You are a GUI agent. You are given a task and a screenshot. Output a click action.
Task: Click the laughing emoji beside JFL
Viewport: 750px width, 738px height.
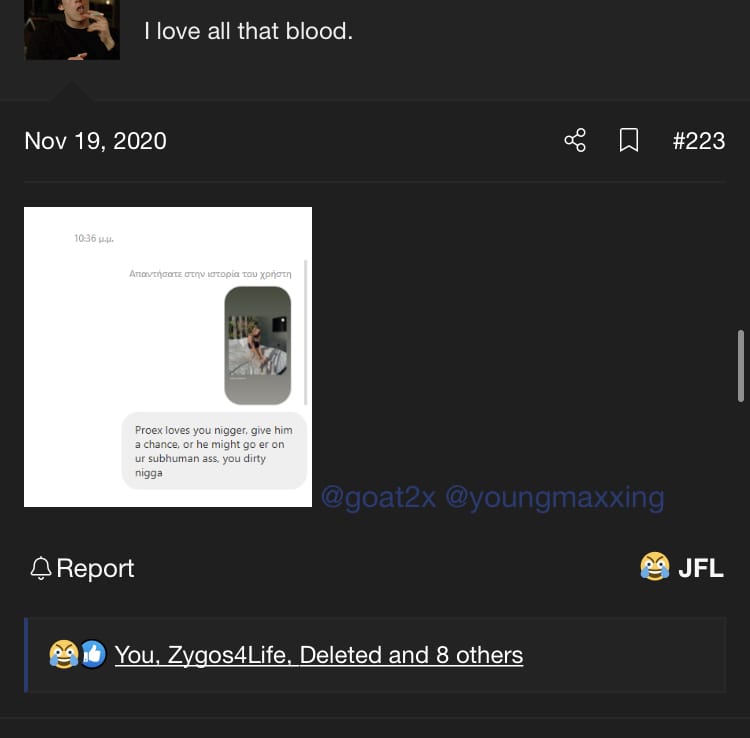(655, 566)
